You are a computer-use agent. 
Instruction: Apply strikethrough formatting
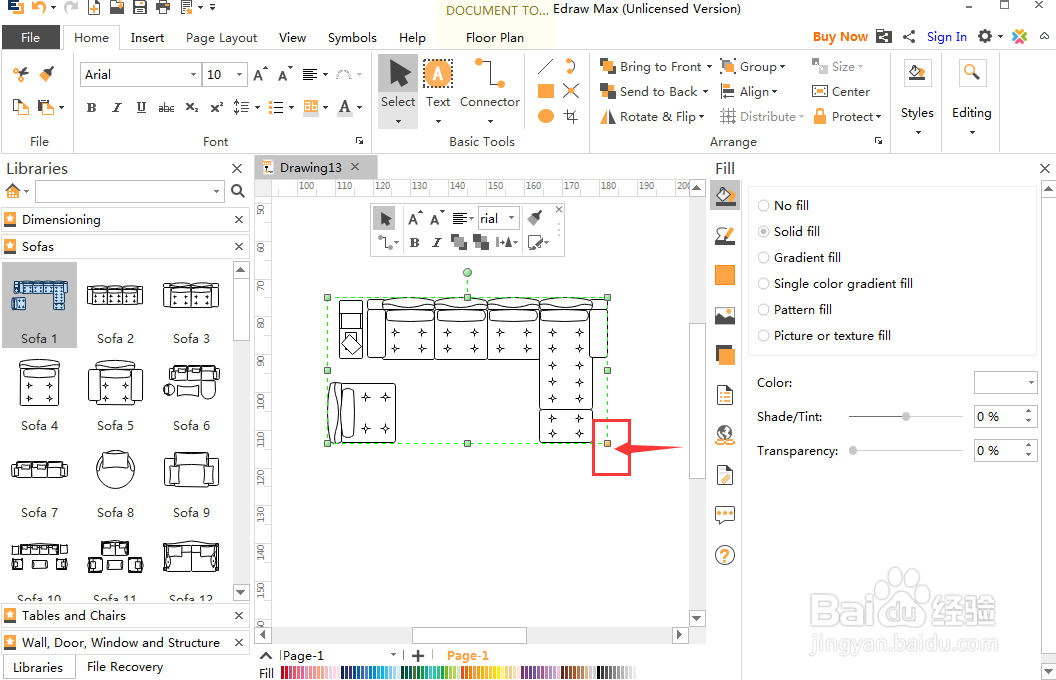(x=166, y=107)
